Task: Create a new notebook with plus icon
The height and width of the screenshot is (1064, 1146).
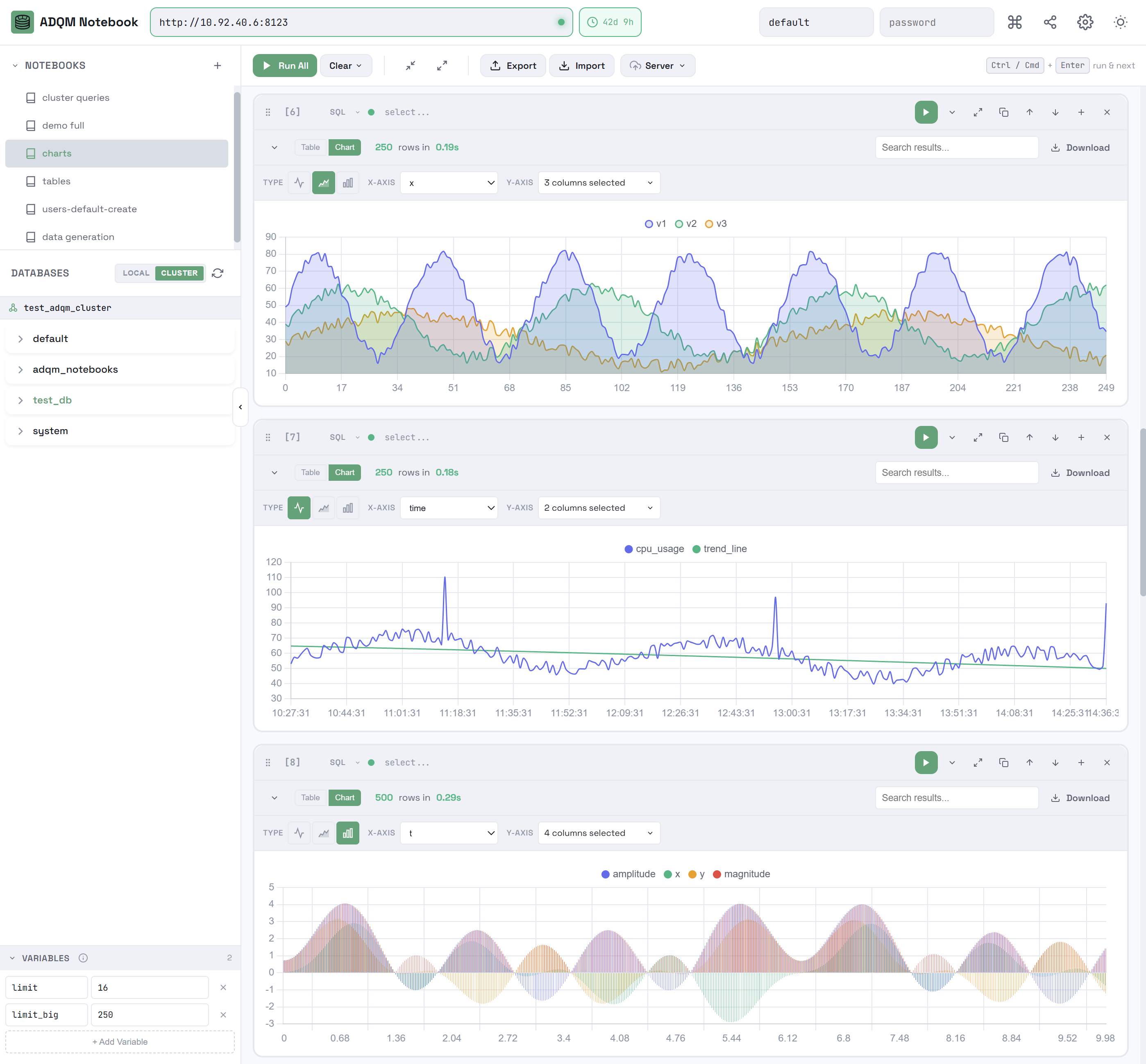Action: tap(217, 65)
